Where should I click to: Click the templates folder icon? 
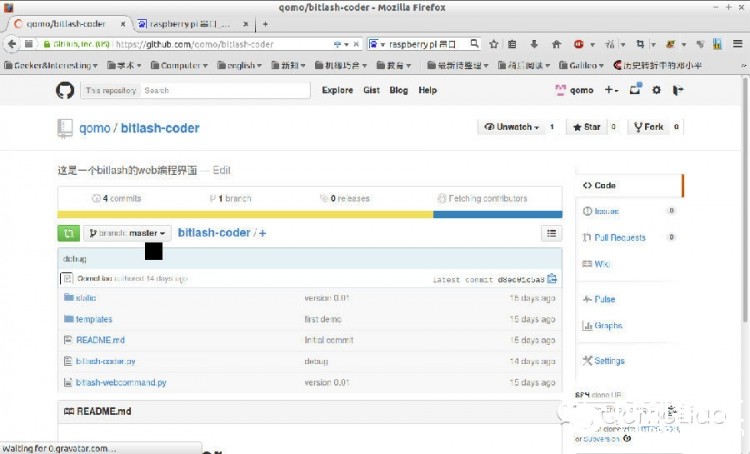click(69, 319)
